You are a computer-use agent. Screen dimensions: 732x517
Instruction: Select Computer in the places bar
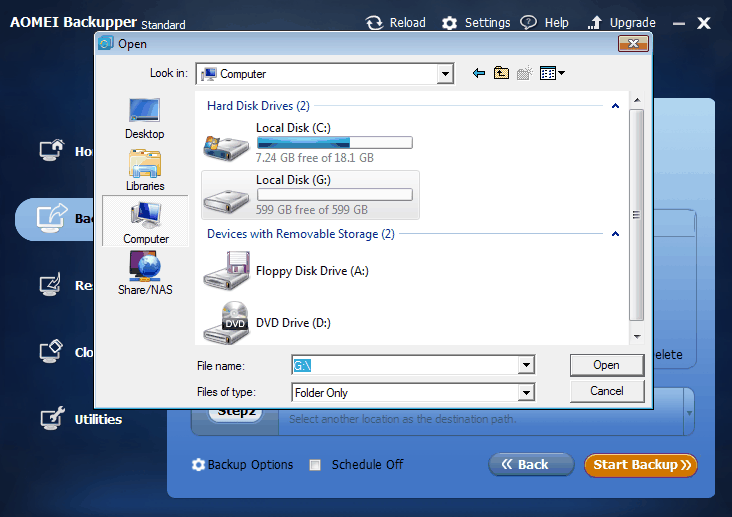(145, 222)
